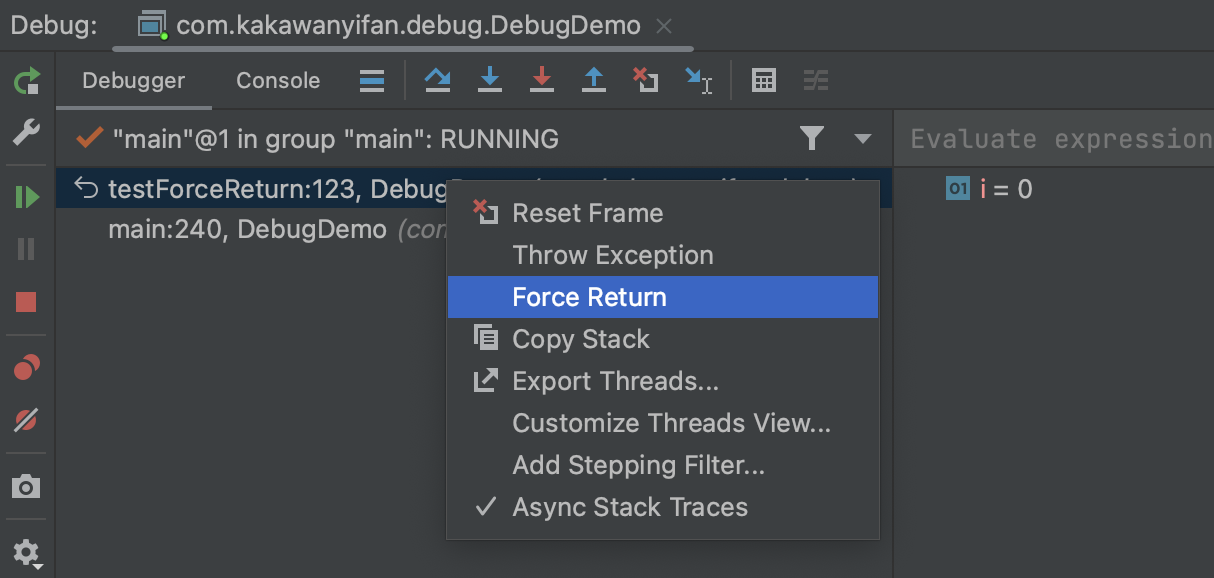Viewport: 1214px width, 578px height.
Task: Toggle Async Stack Traces option
Action: pos(630,507)
